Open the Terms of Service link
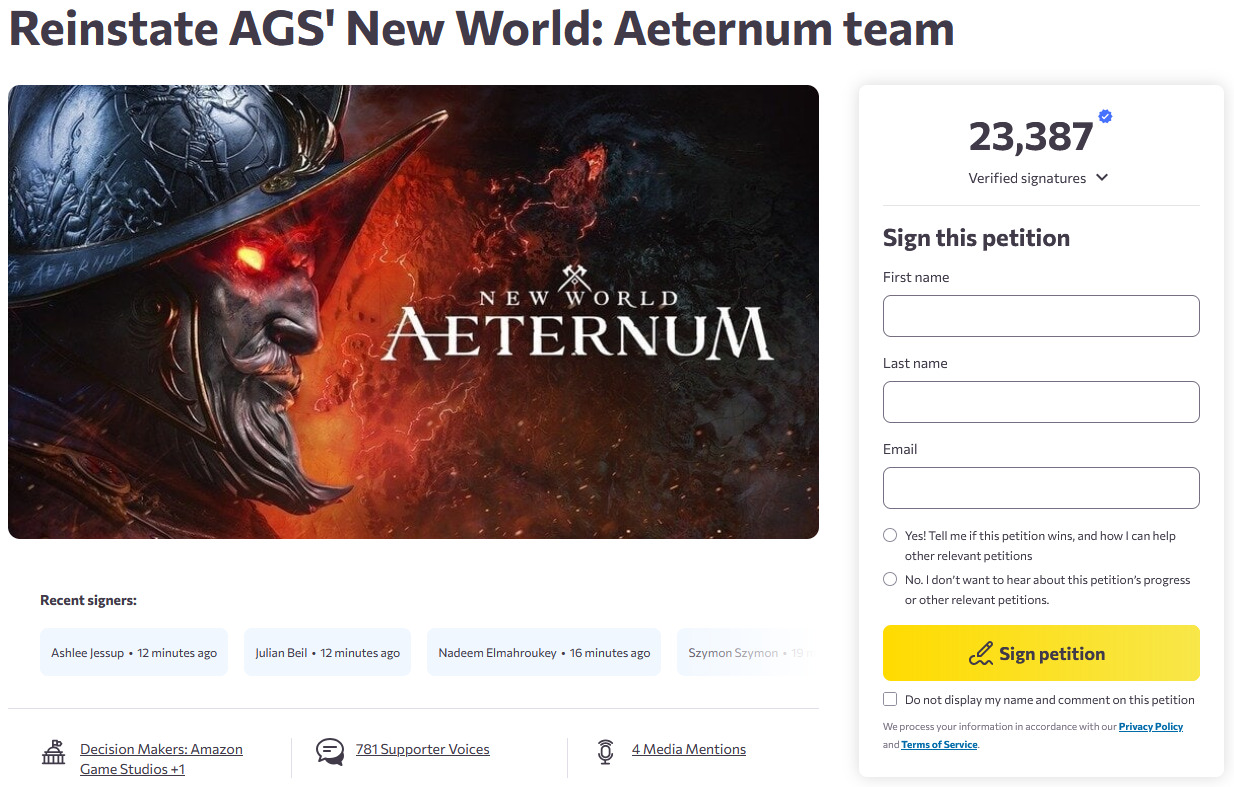This screenshot has height=787, width=1234. coord(939,745)
